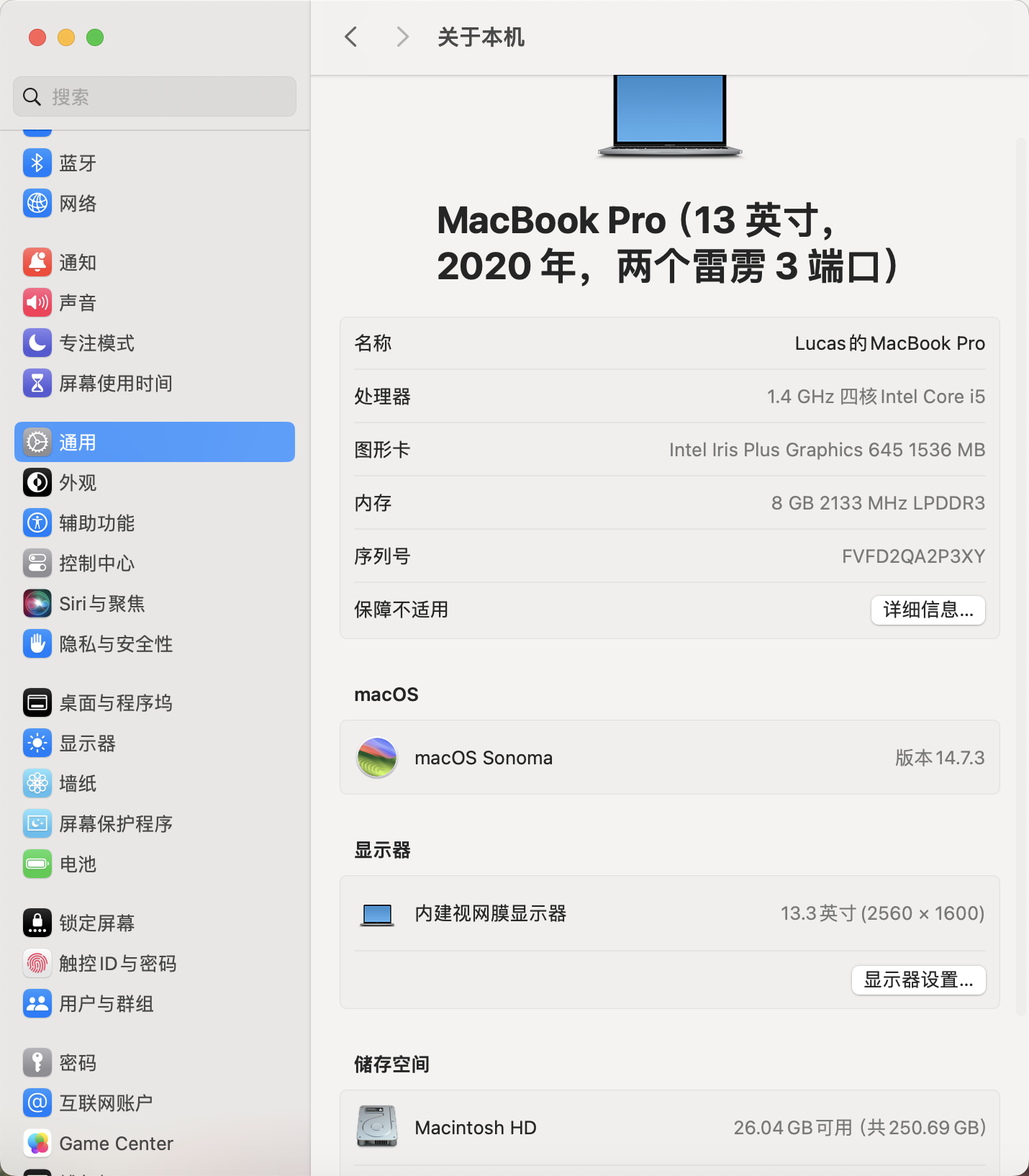
Task: Open Internet Accounts @ icon
Action: pyautogui.click(x=37, y=1103)
